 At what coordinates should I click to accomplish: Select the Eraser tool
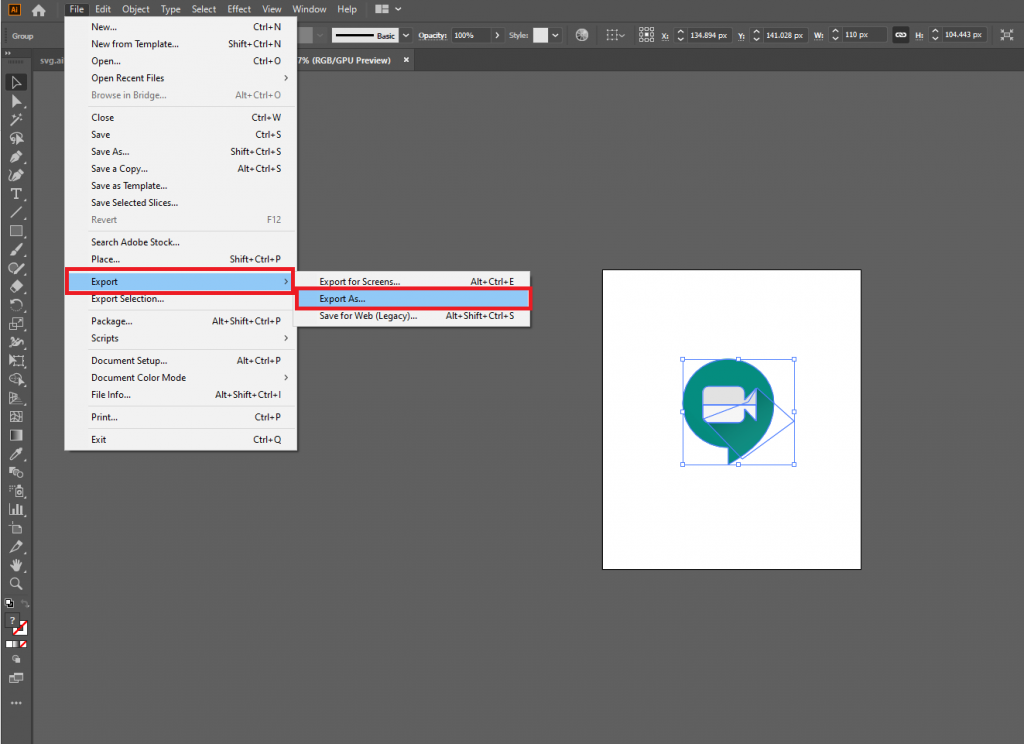point(16,286)
